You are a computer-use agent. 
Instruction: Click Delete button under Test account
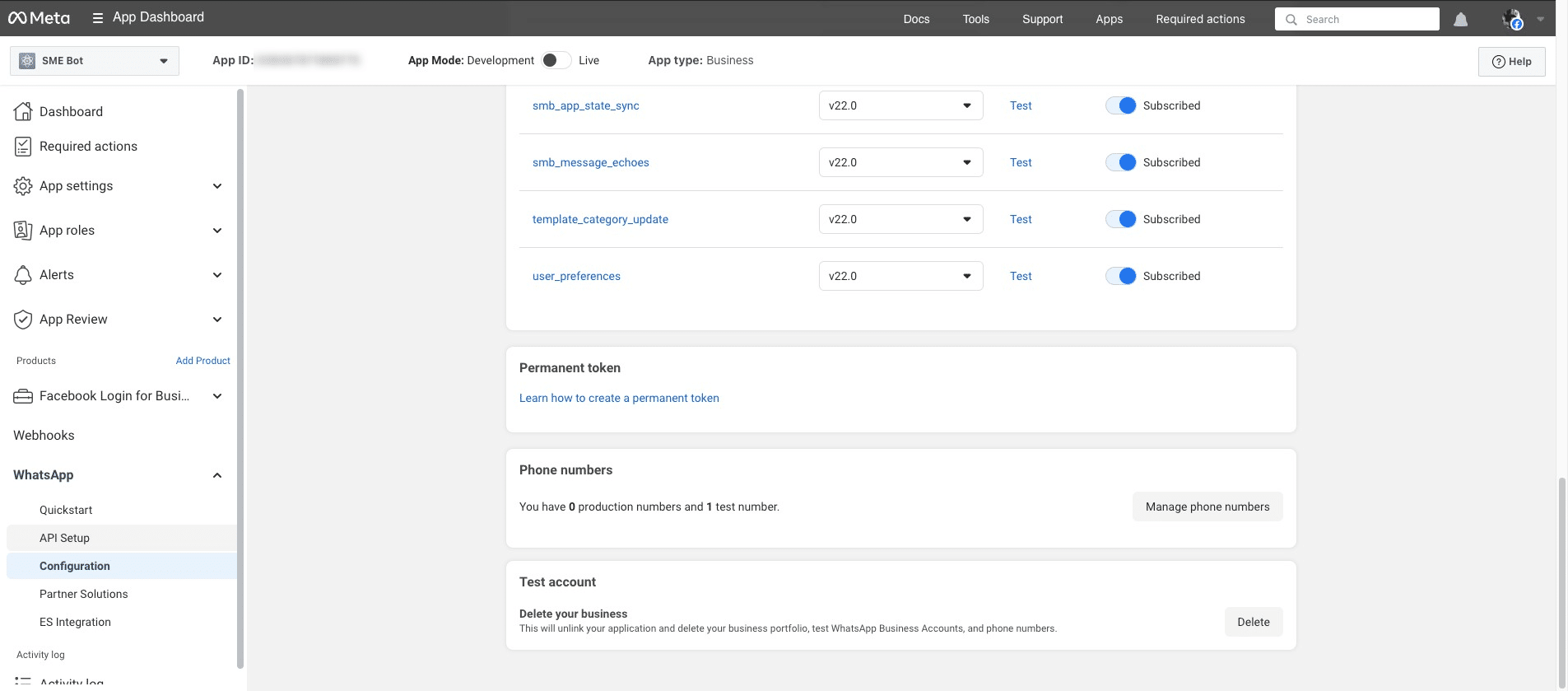(1254, 622)
